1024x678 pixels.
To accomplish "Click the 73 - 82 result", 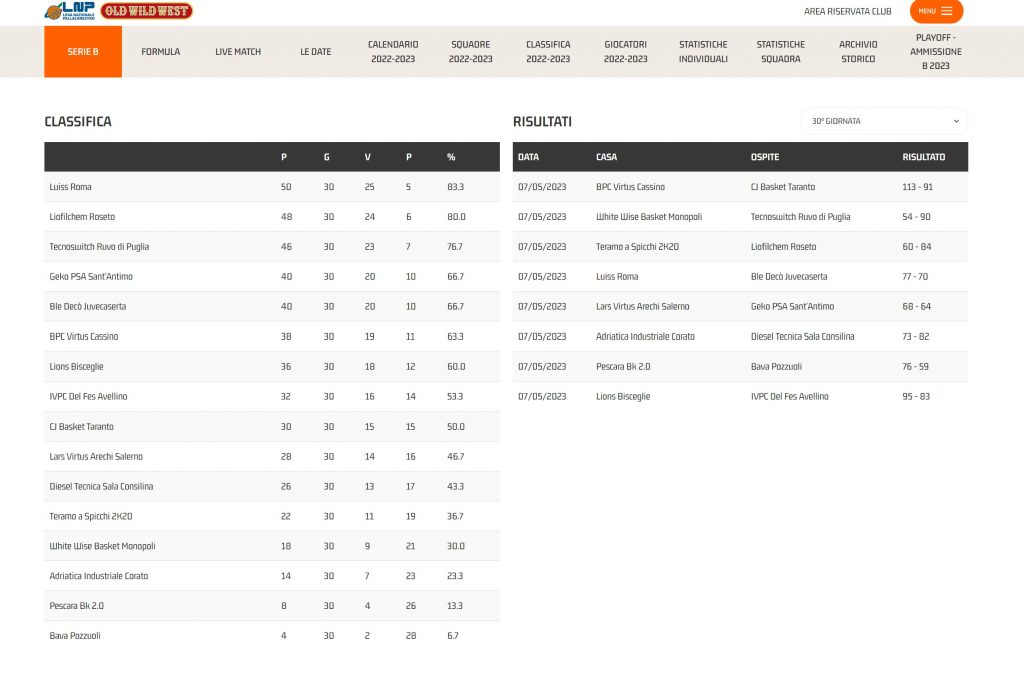I will coord(916,336).
